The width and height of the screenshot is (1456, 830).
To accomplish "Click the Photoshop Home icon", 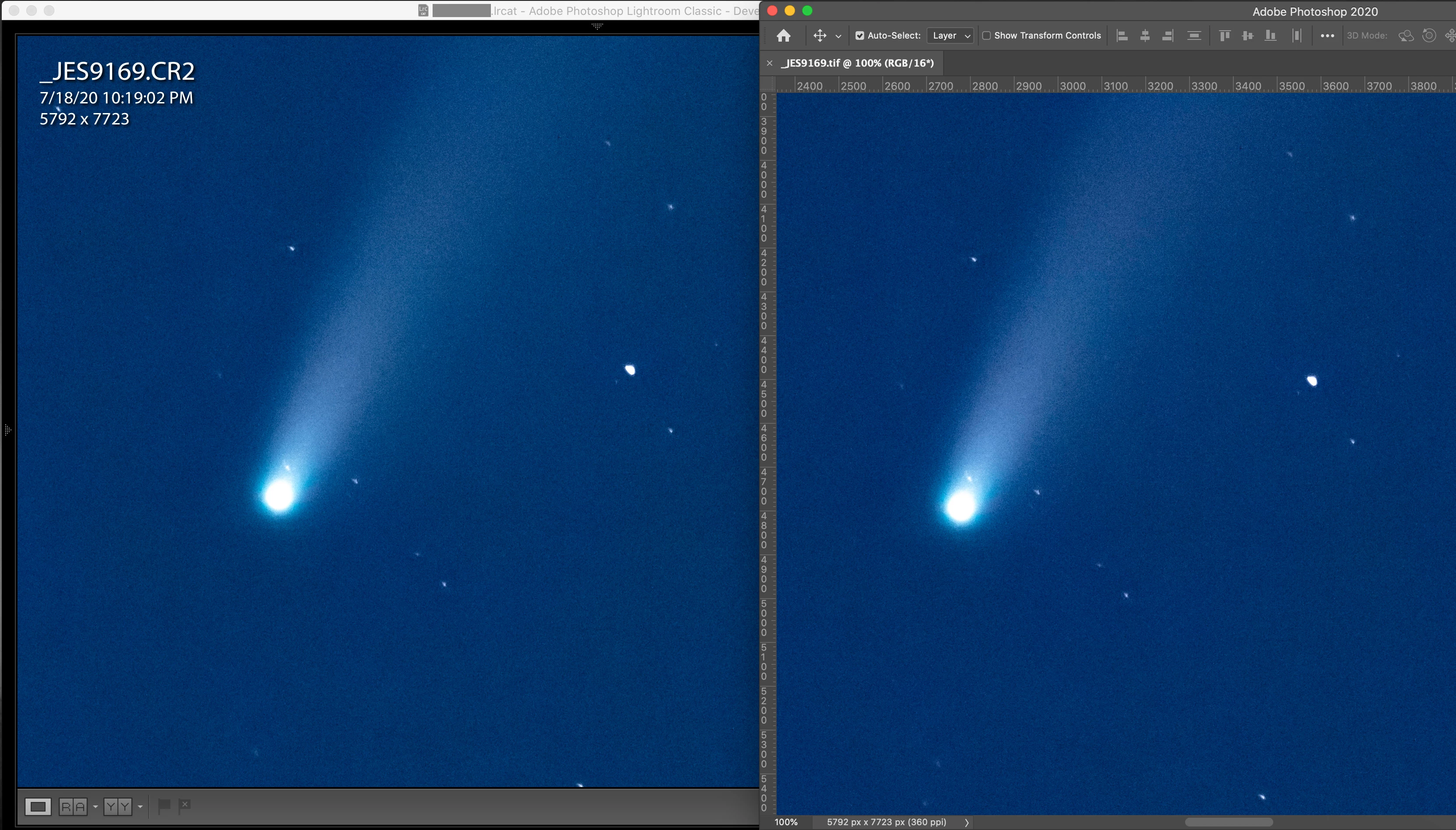I will 783,36.
